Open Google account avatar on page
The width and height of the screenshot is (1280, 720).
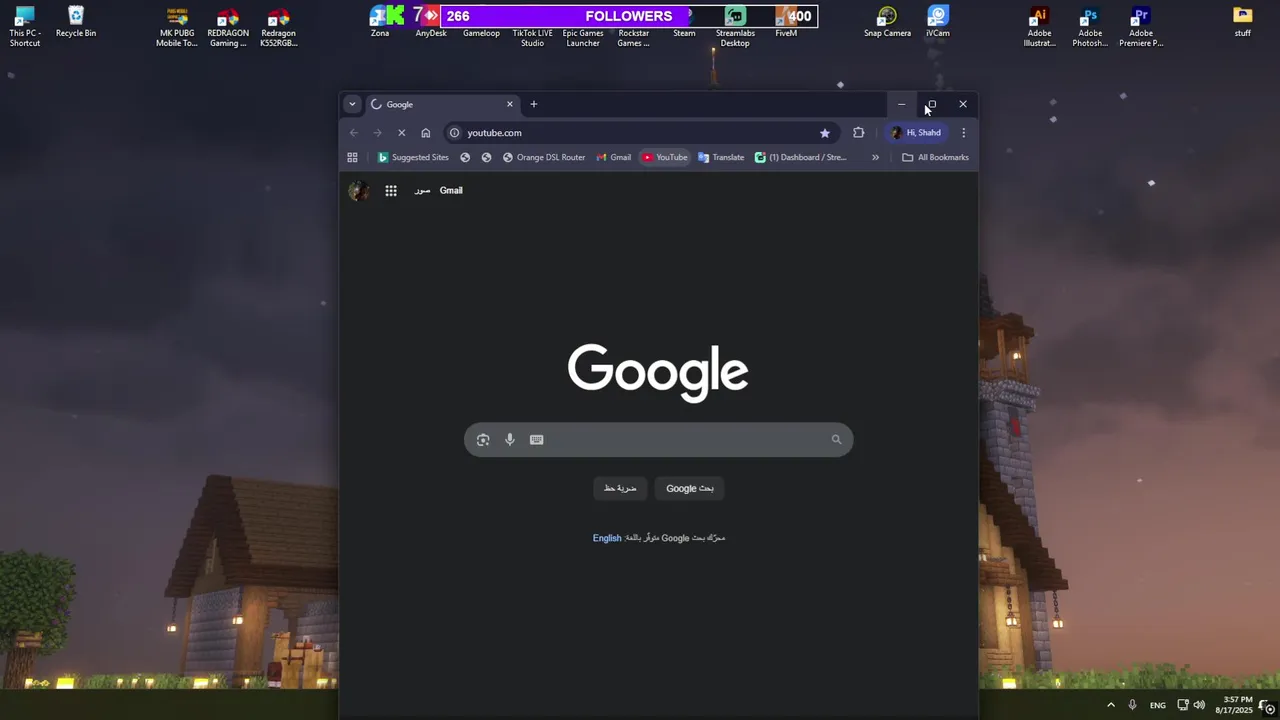point(359,191)
